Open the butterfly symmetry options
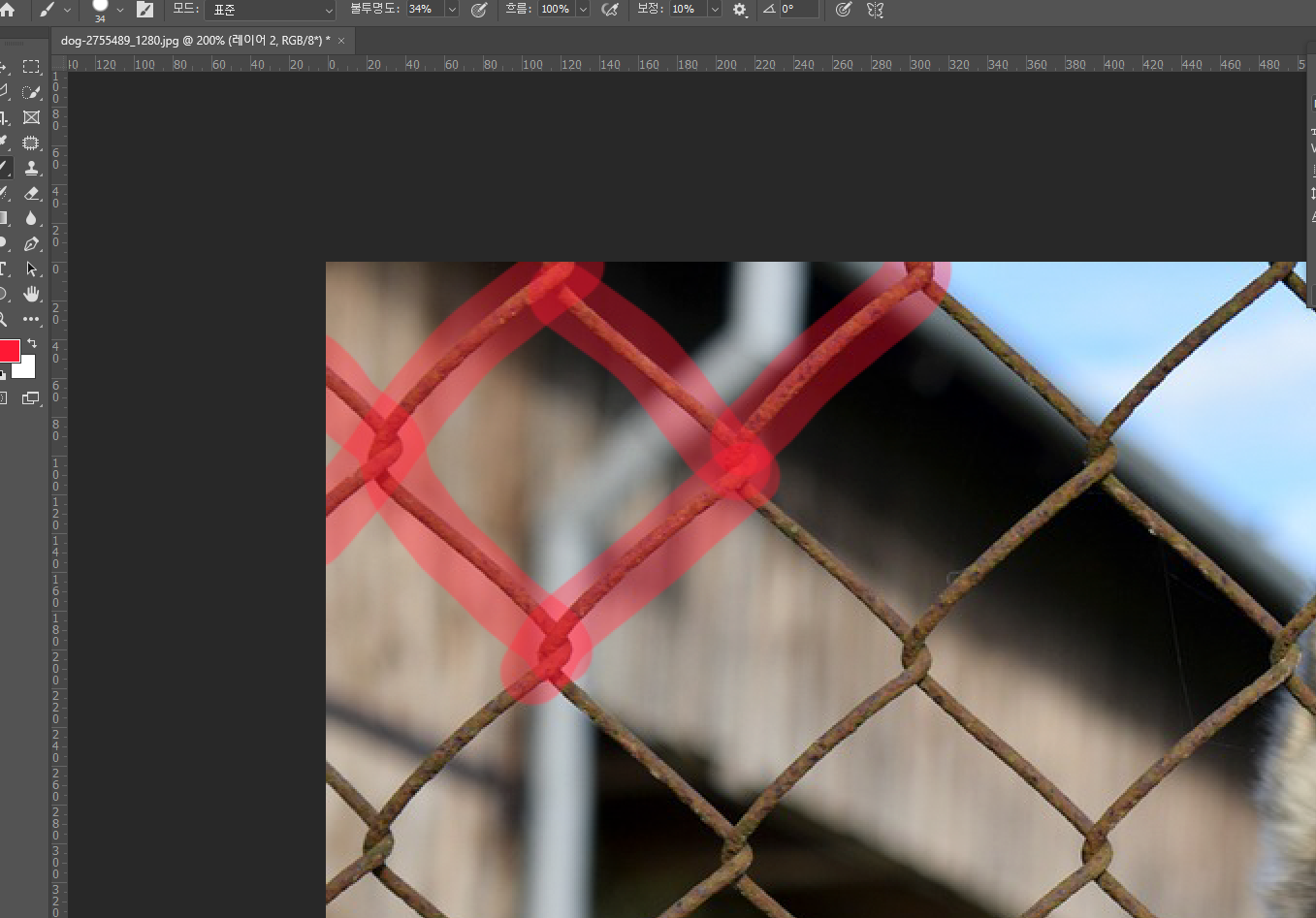The image size is (1316, 918). tap(875, 10)
